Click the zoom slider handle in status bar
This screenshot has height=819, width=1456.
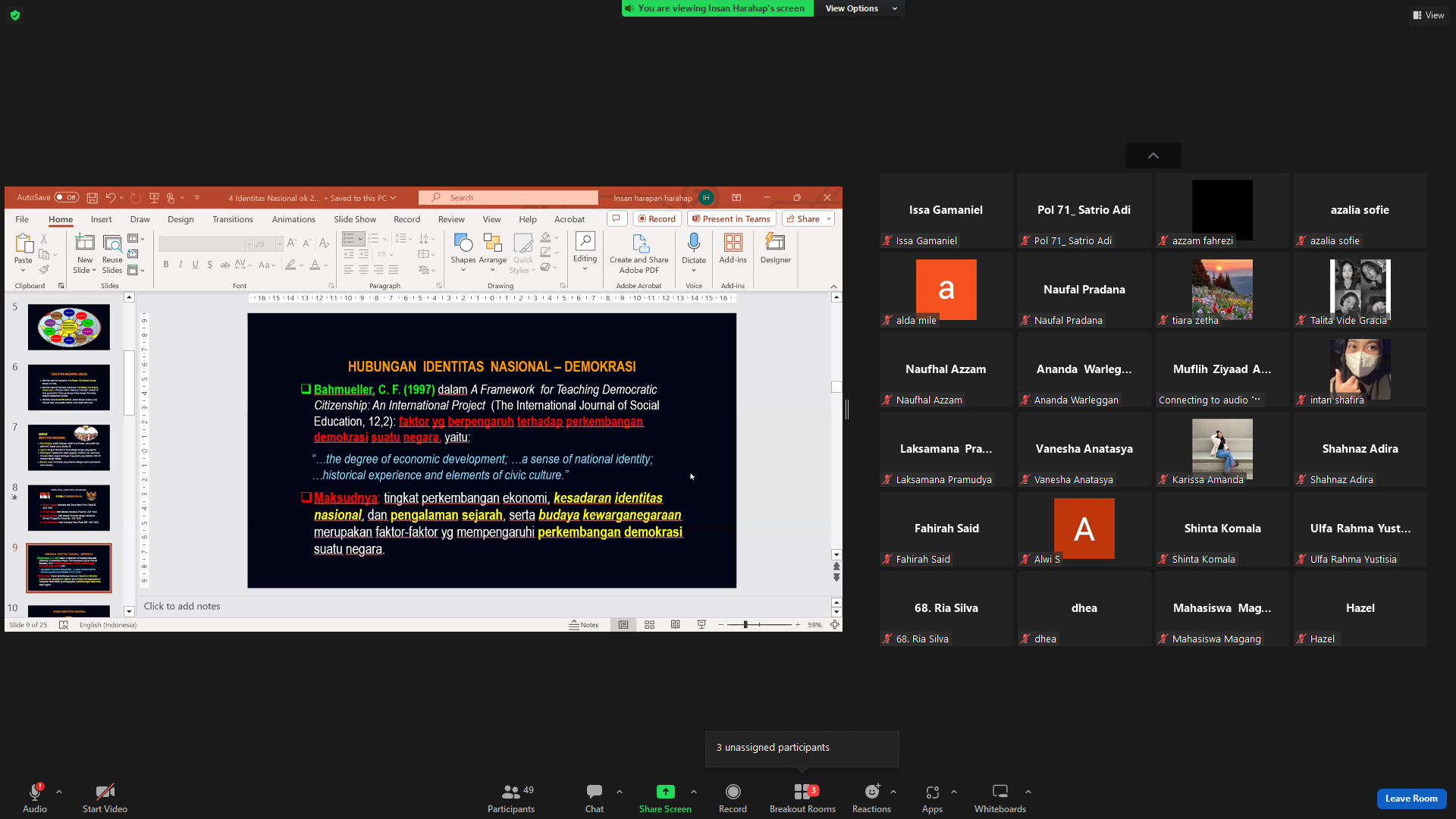[746, 625]
